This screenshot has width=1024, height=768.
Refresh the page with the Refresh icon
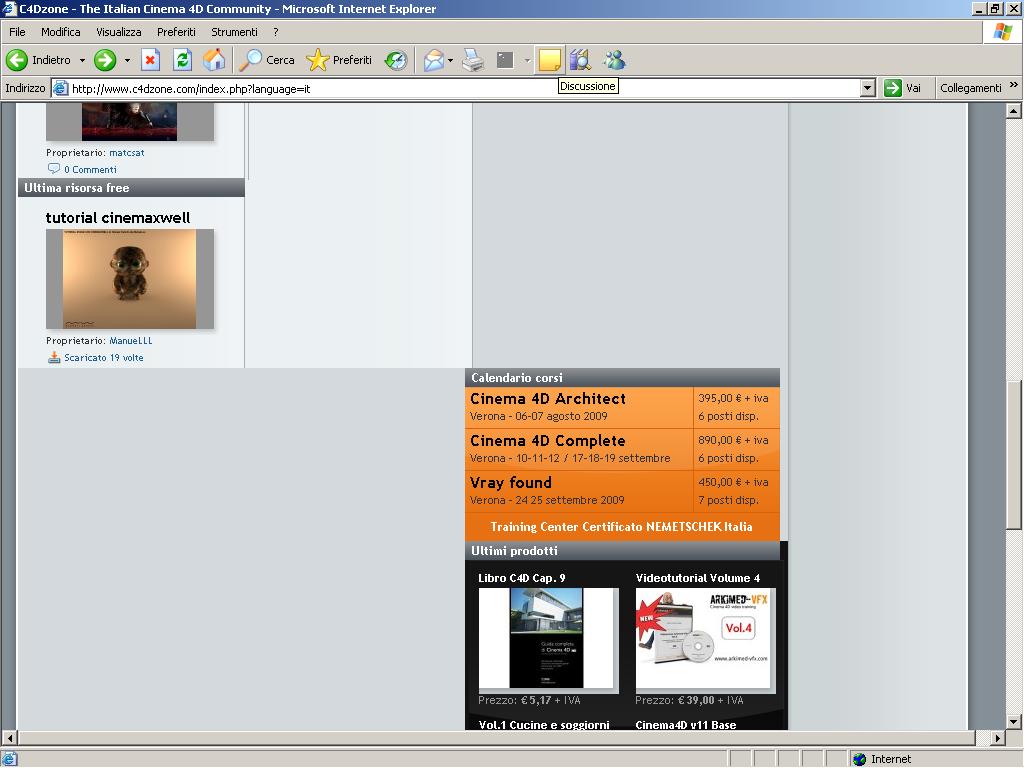coord(182,60)
